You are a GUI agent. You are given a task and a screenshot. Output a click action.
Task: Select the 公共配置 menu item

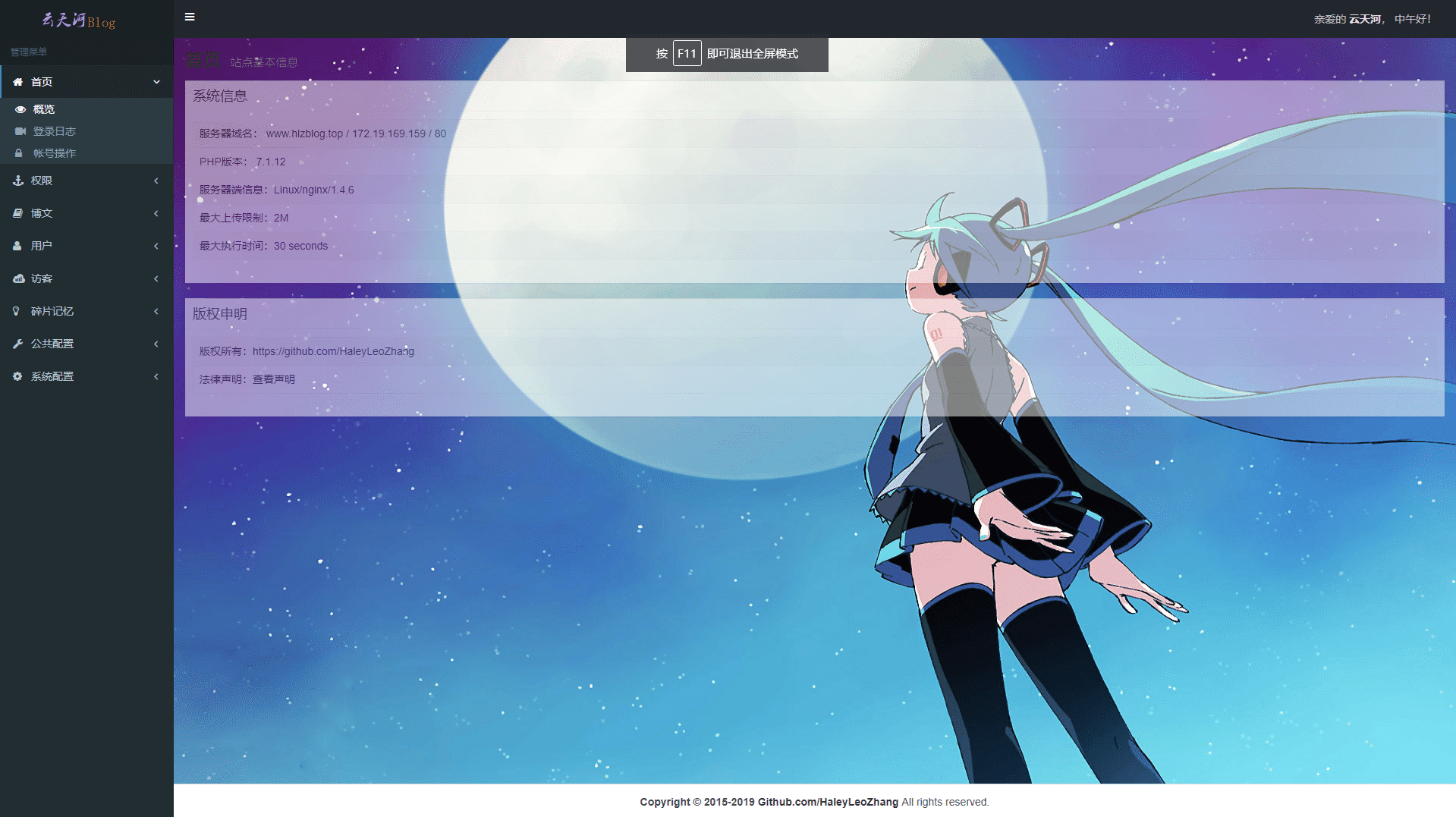coord(86,344)
